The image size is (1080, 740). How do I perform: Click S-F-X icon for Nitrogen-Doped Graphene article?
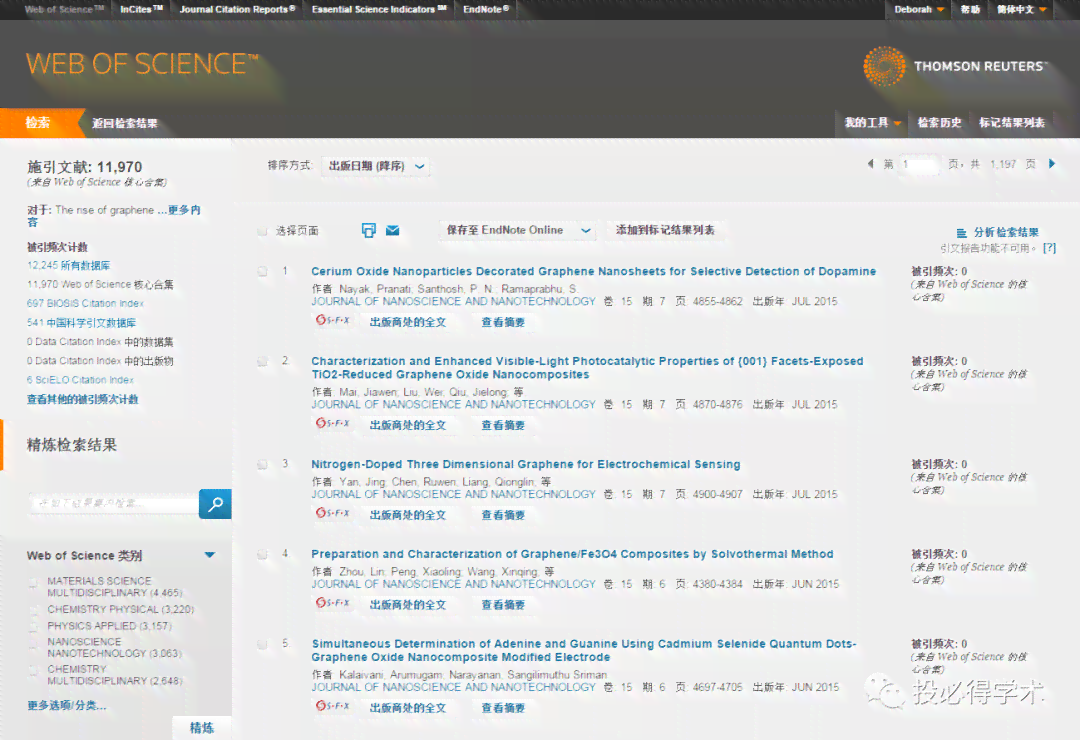click(x=333, y=513)
